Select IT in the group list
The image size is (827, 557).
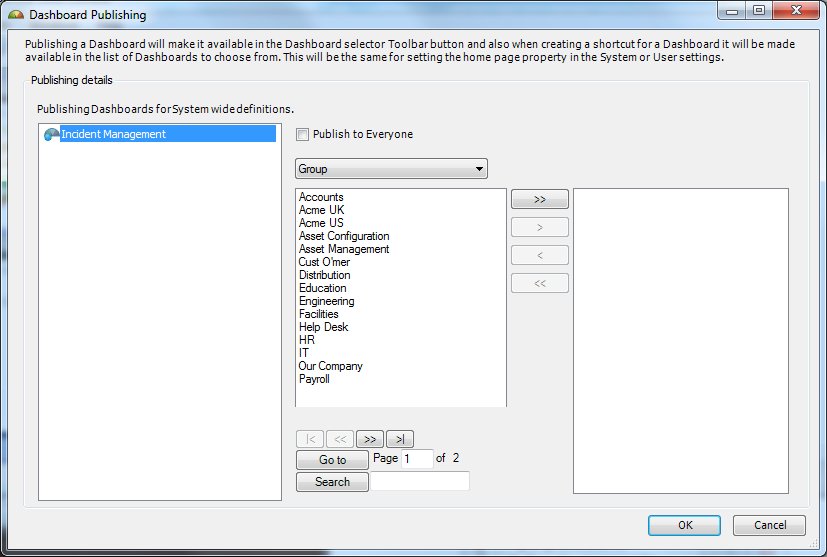point(303,353)
